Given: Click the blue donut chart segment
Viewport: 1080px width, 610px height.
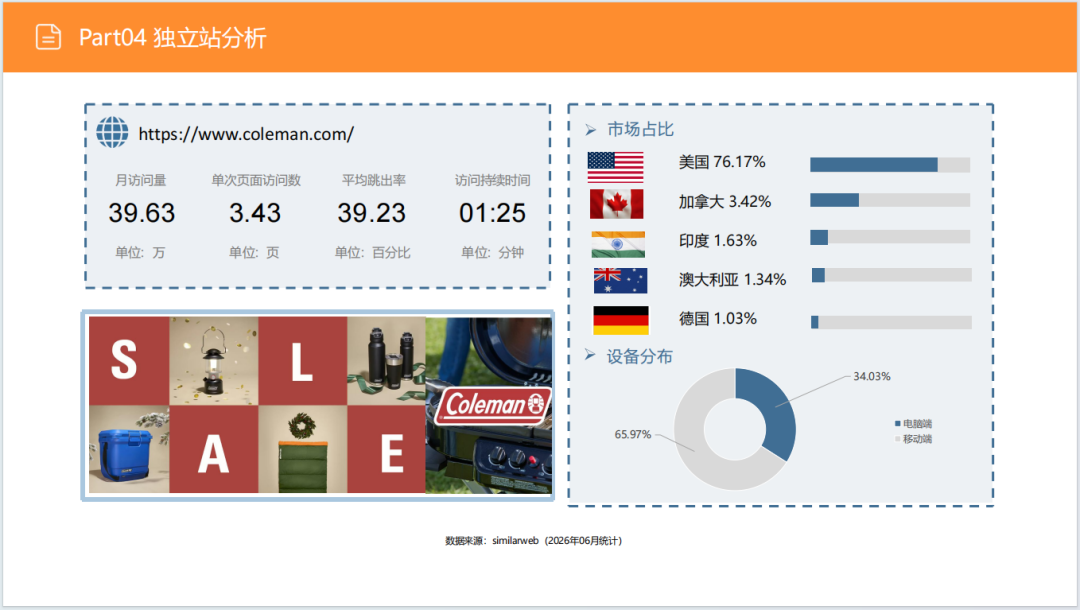Looking at the screenshot, I should [775, 410].
